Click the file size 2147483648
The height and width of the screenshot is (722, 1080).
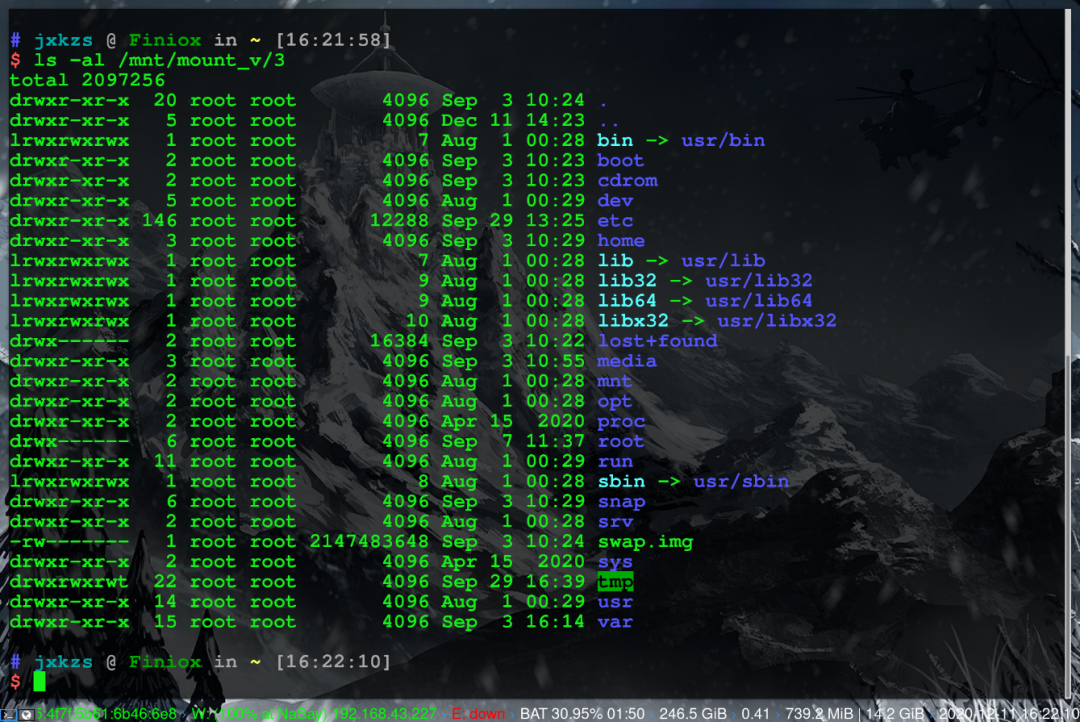tap(369, 542)
